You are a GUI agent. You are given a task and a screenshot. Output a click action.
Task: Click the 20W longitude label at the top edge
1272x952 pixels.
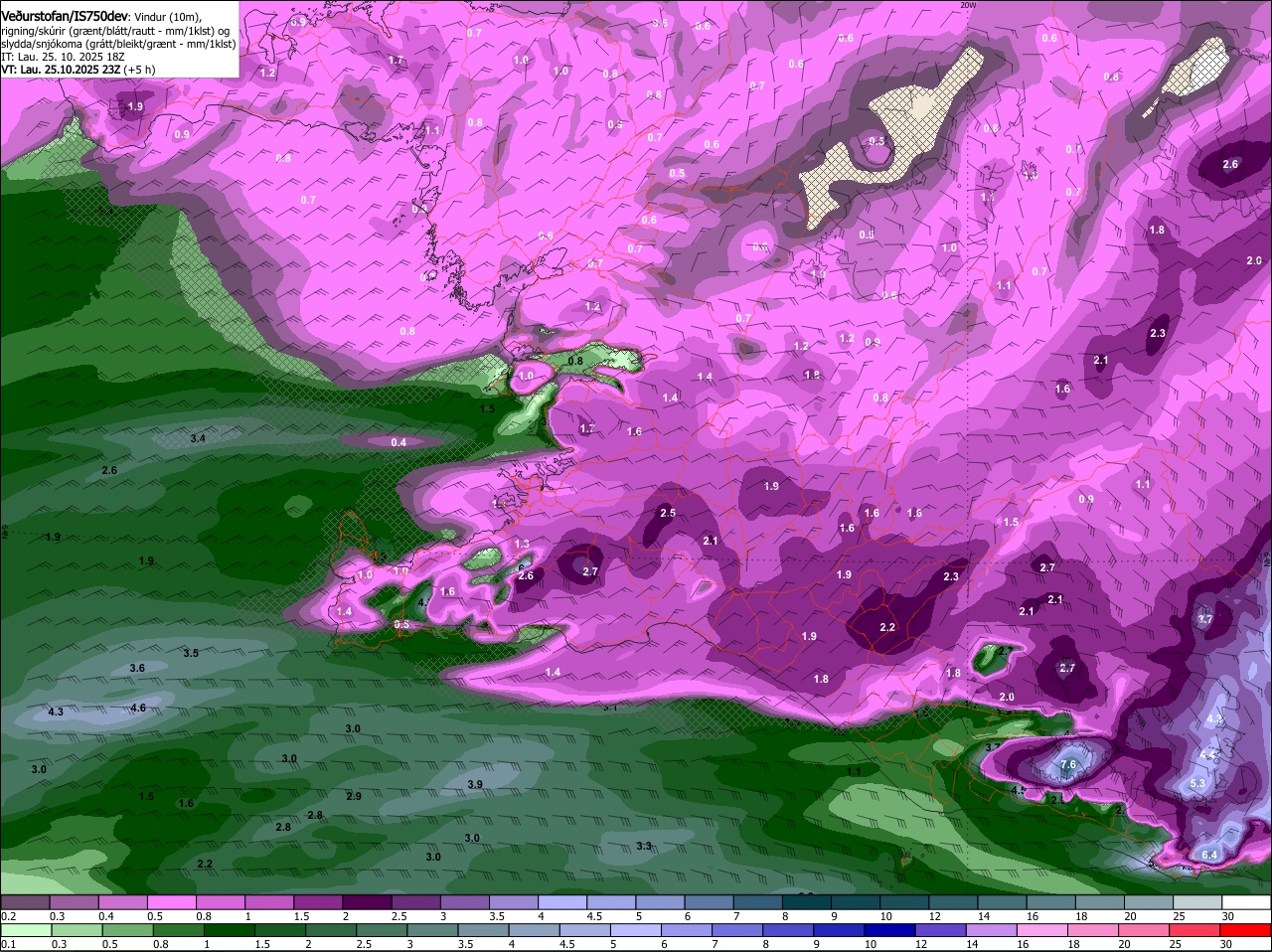pos(969,5)
